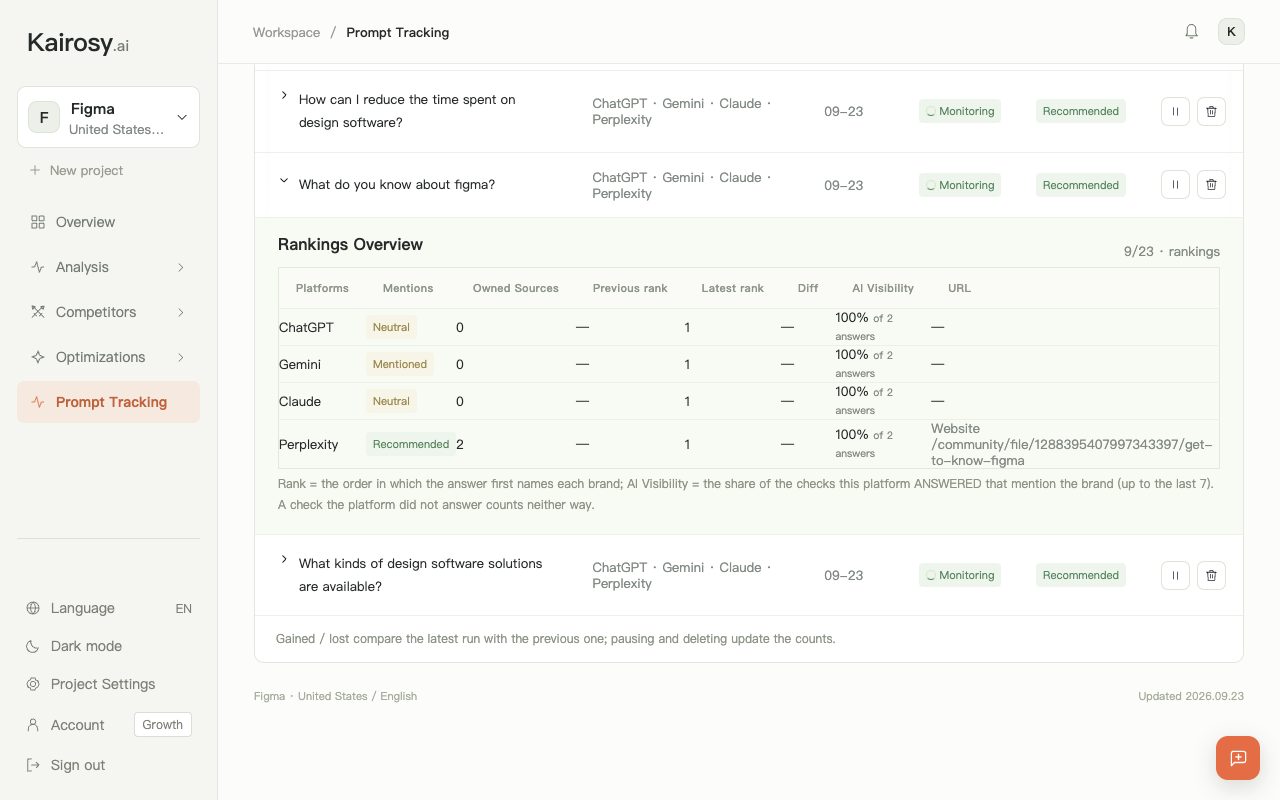Viewport: 1280px width, 800px height.
Task: Click the AI Visibility column header
Action: tap(883, 288)
